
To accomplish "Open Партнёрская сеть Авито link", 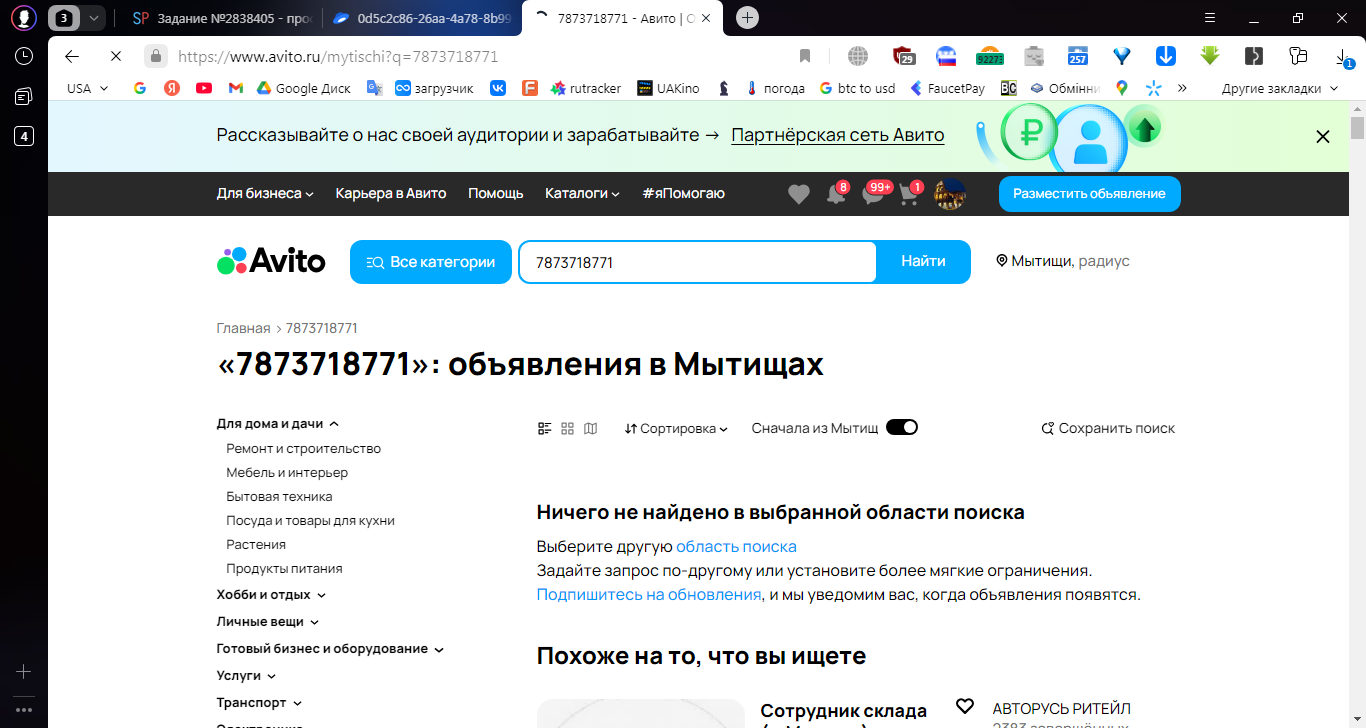I will 837,135.
